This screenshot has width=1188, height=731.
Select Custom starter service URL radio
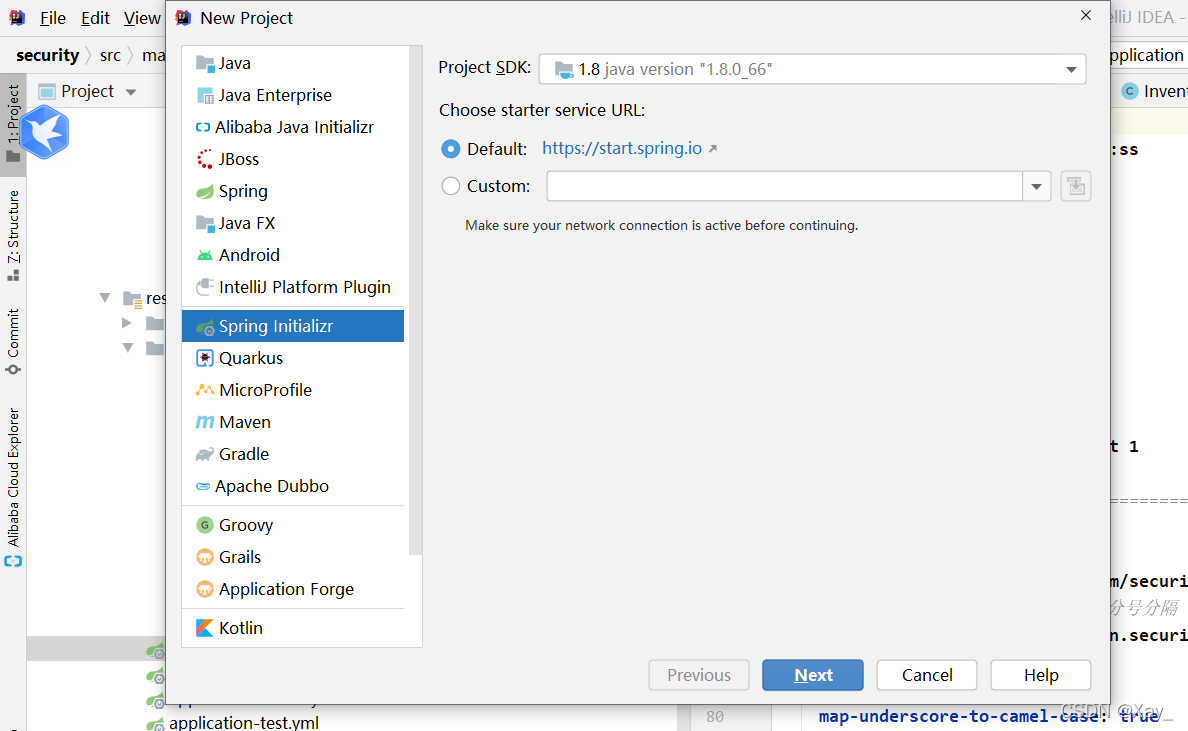coord(451,186)
